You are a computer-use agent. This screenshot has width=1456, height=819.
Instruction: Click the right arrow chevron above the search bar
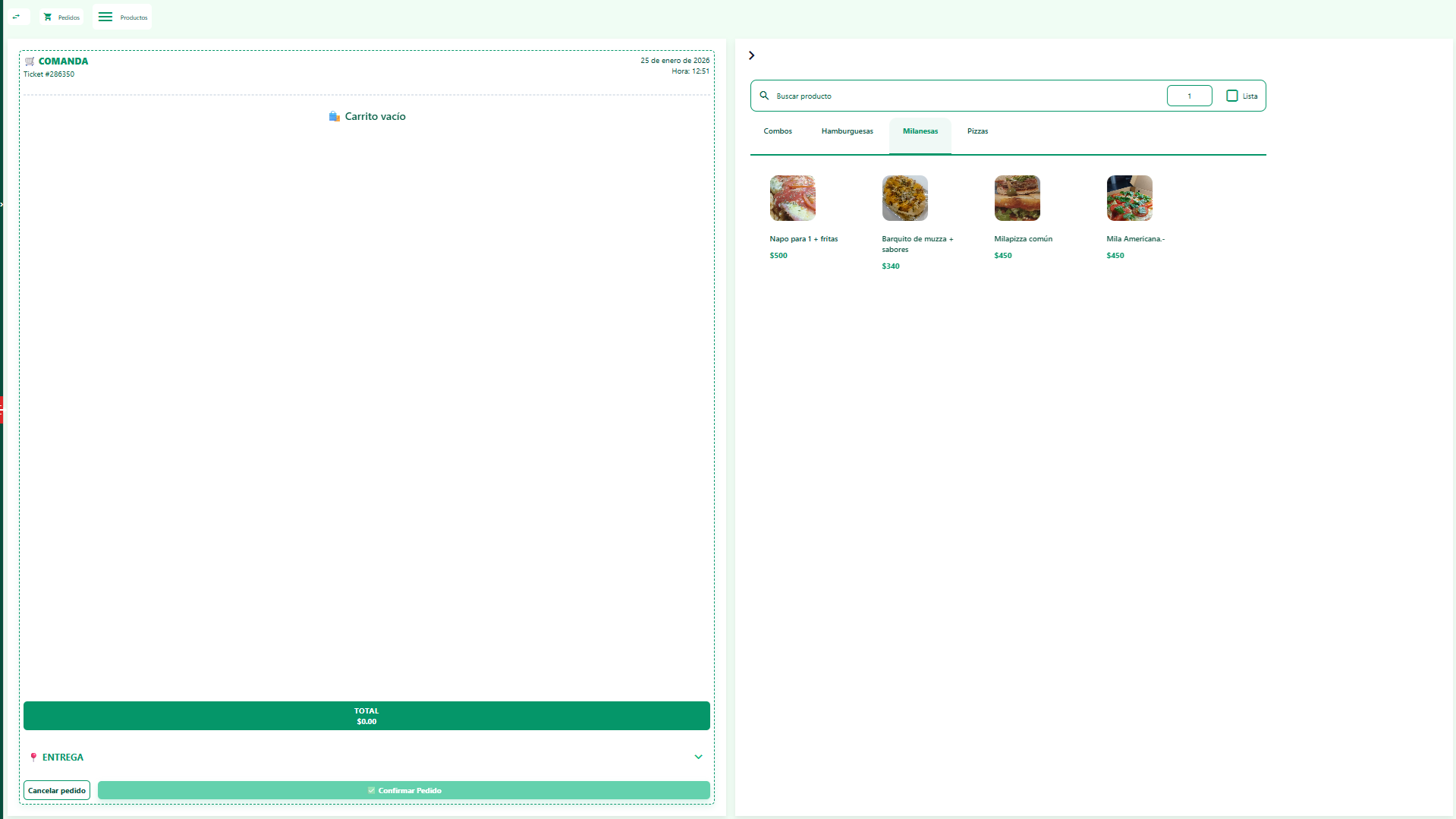coord(751,55)
